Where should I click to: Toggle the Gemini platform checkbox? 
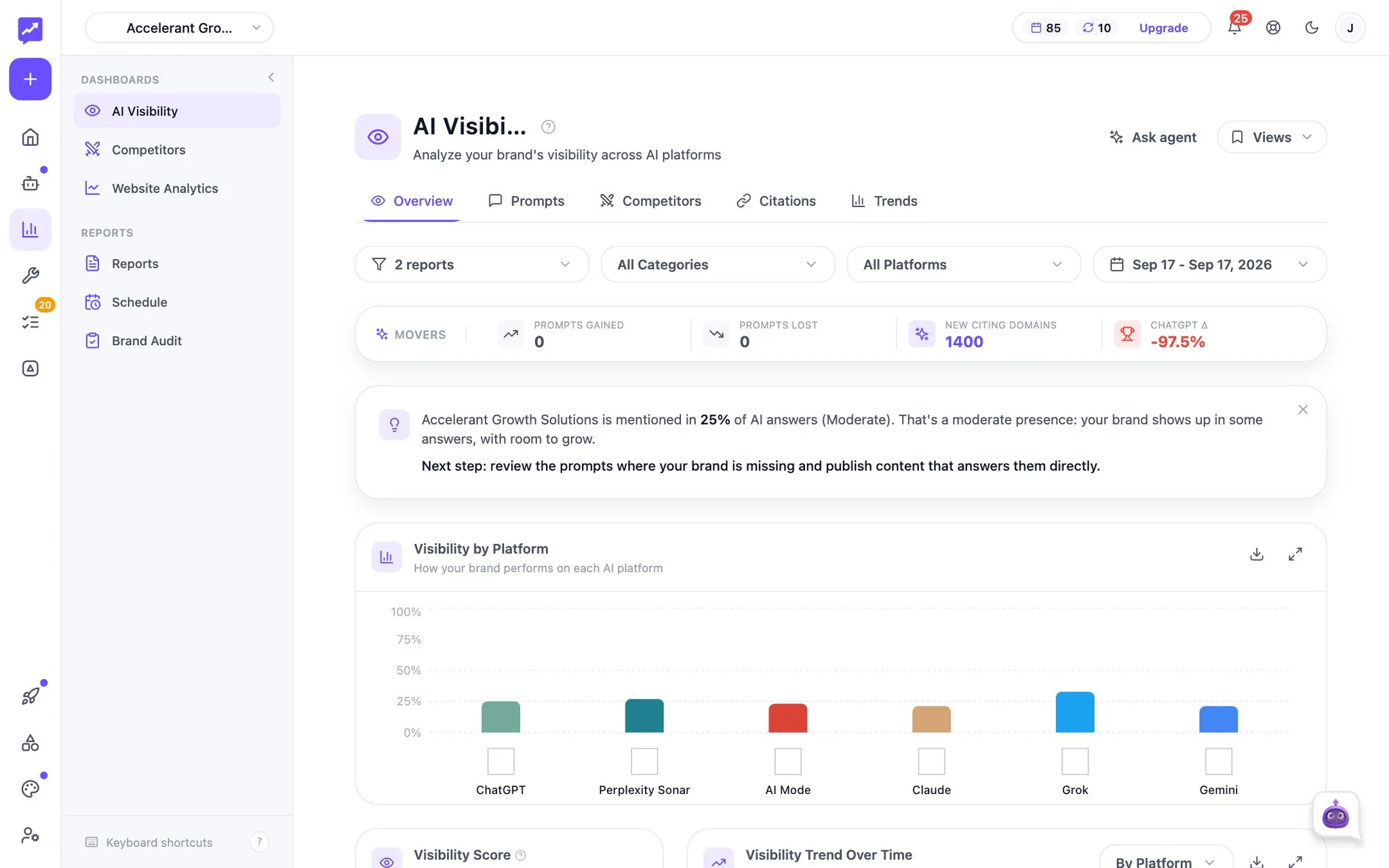[x=1219, y=761]
